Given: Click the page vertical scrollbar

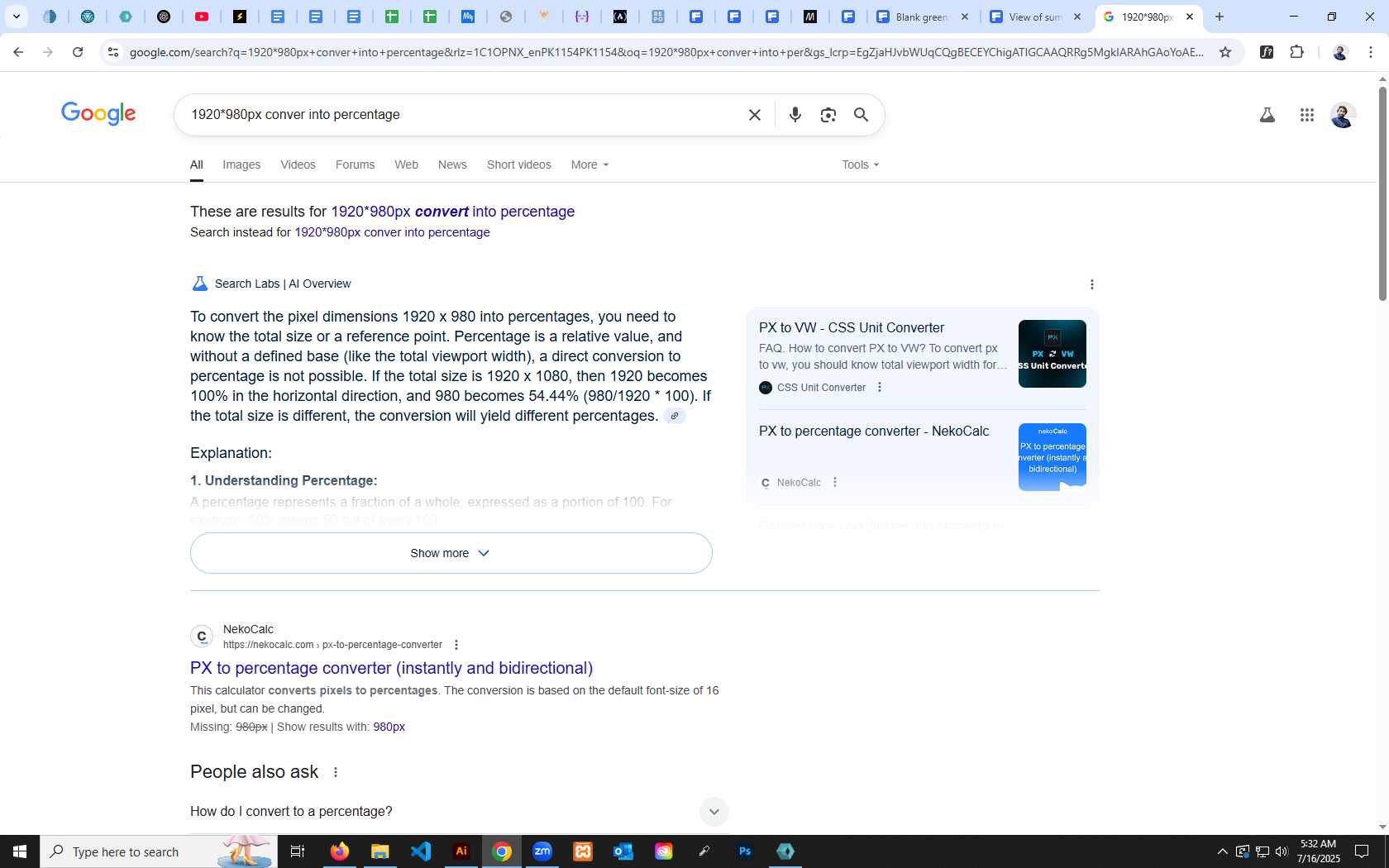Looking at the screenshot, I should tap(1382, 194).
